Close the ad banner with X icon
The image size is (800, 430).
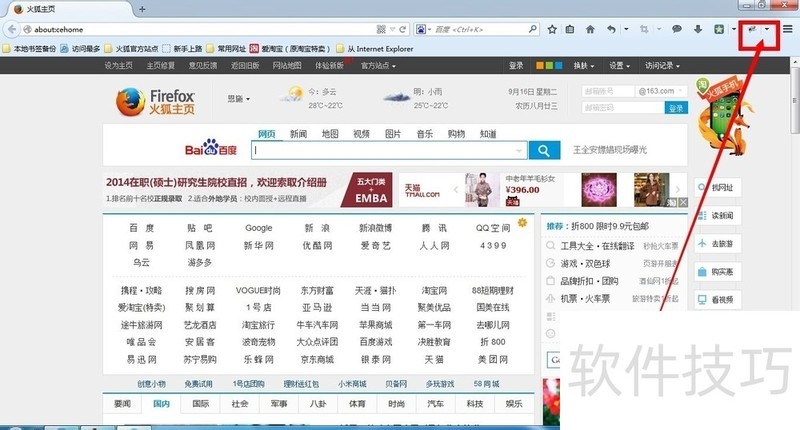tap(683, 203)
